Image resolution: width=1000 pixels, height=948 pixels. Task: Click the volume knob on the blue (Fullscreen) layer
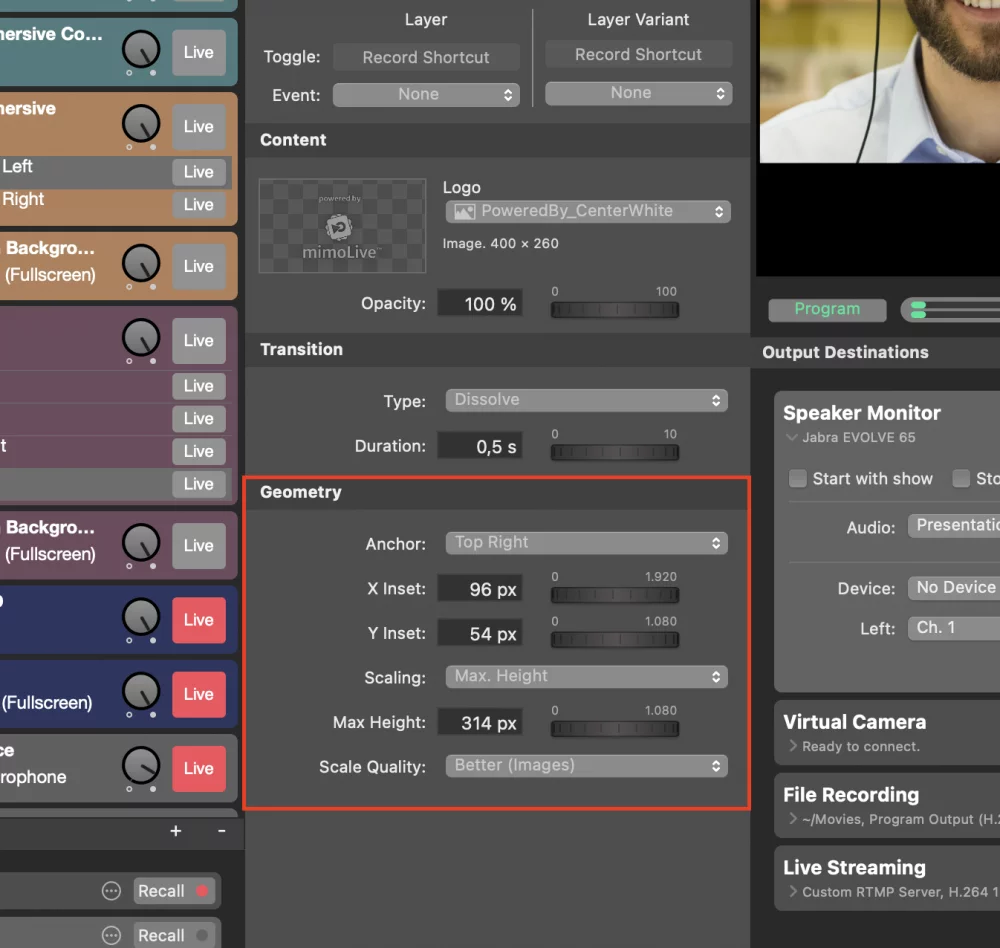click(141, 692)
